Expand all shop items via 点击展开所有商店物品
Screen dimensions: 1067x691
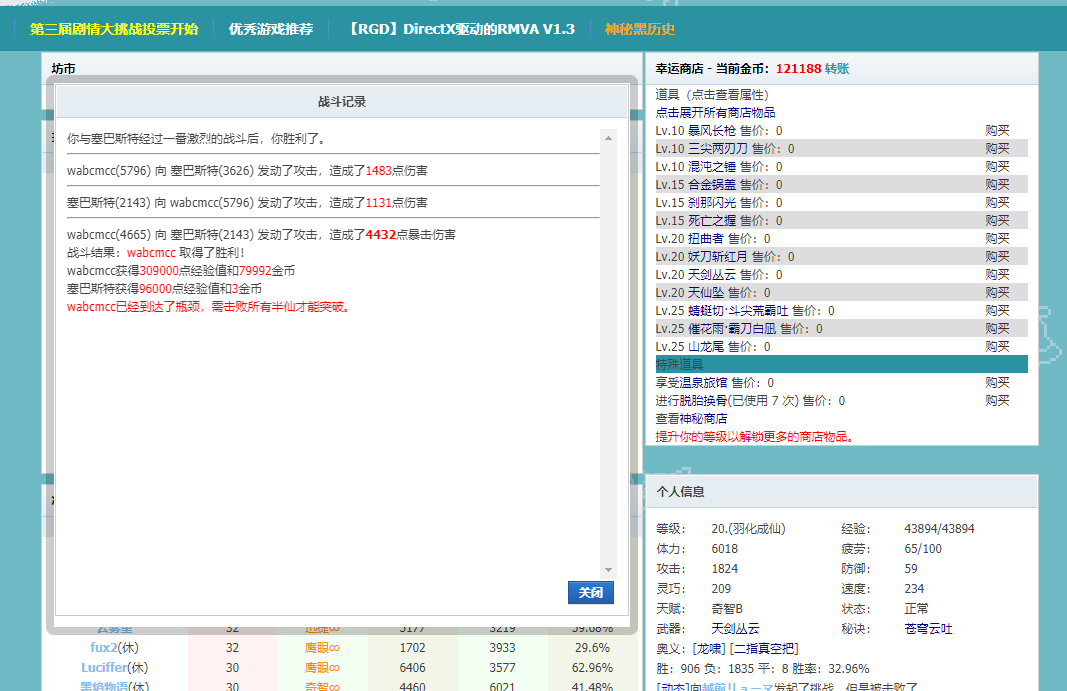click(715, 112)
